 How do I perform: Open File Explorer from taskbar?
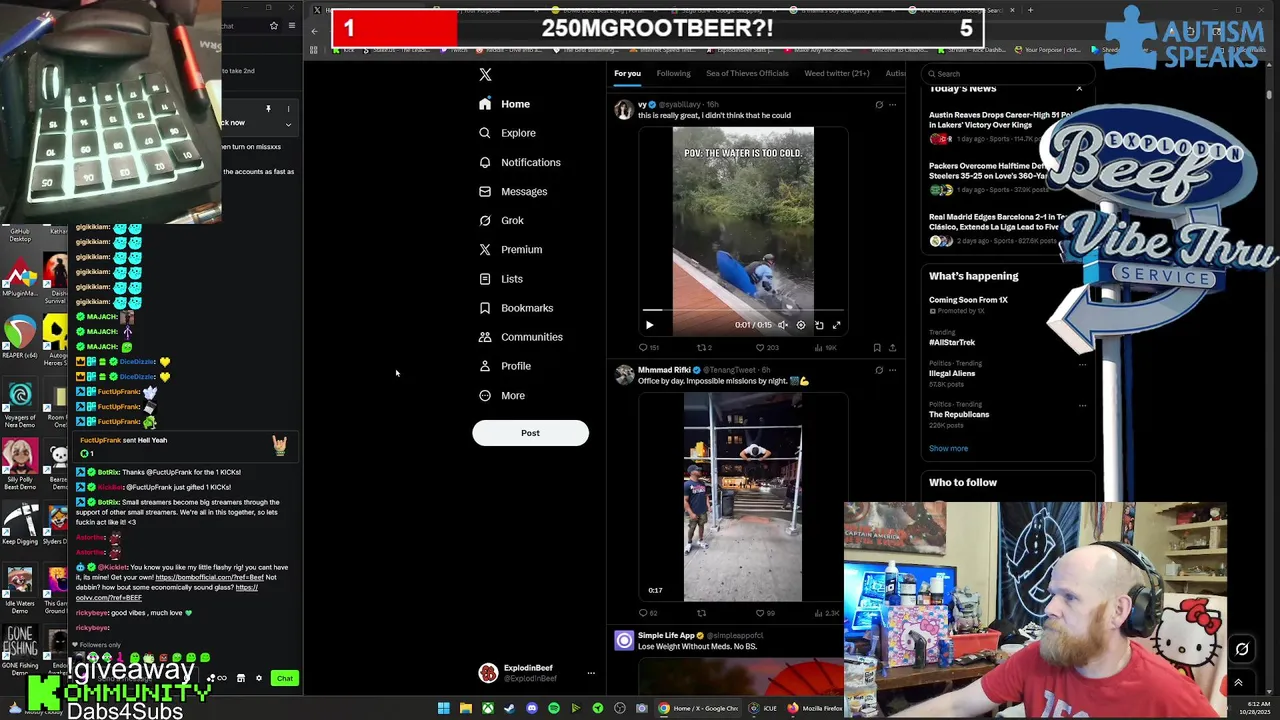tap(466, 708)
